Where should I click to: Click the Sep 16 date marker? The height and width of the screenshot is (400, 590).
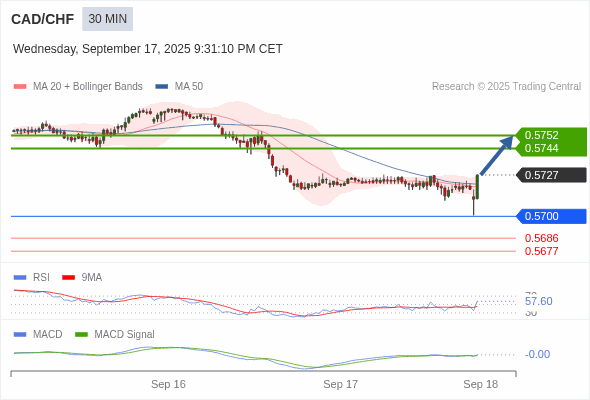tap(168, 384)
